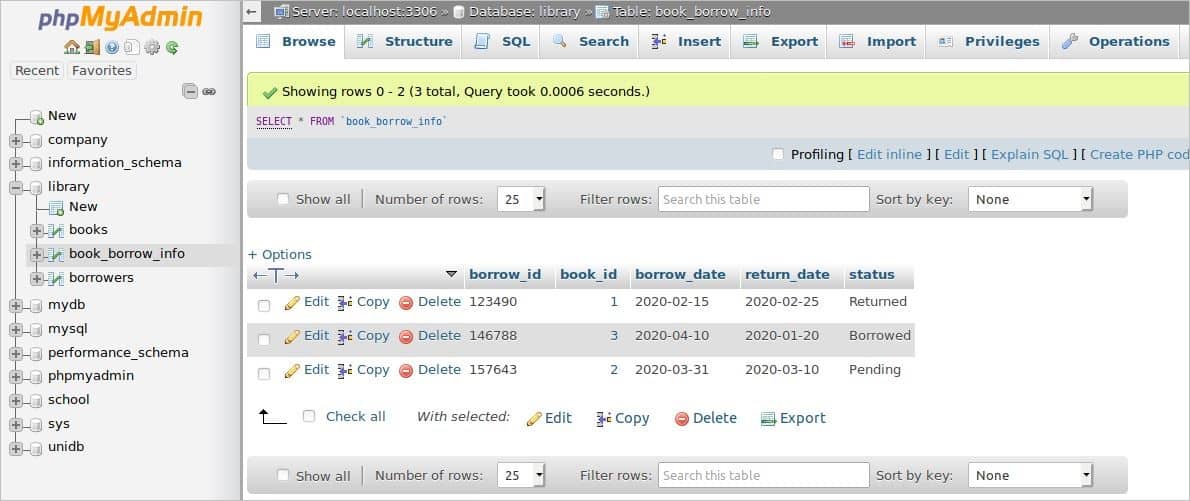Go to the Insert tab

coord(685,42)
